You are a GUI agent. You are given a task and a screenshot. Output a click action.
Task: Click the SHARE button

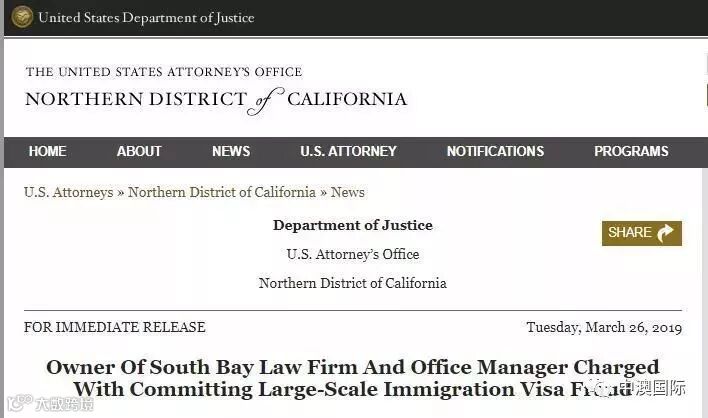pyautogui.click(x=641, y=233)
